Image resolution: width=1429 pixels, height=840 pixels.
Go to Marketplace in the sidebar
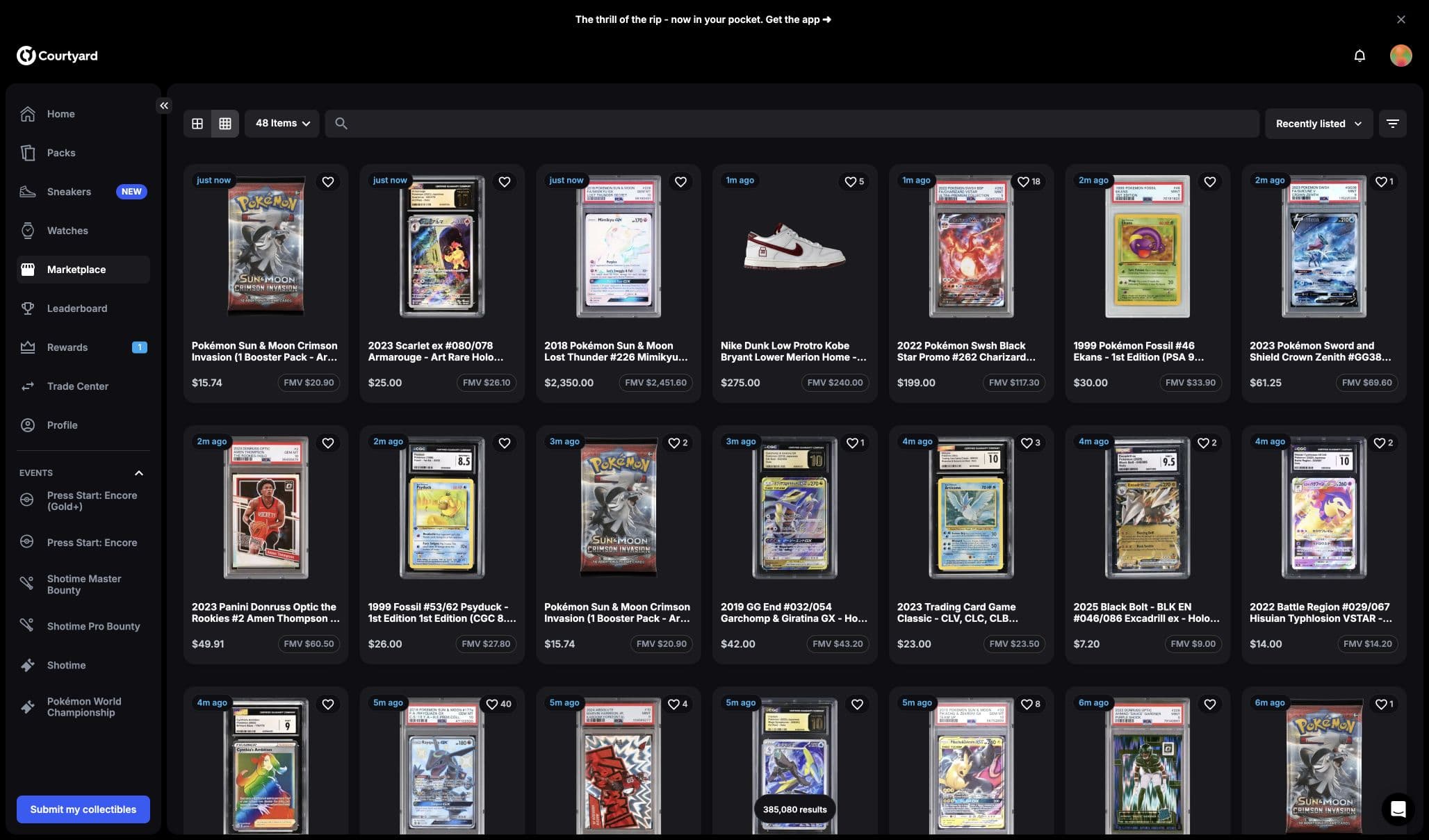tap(83, 270)
